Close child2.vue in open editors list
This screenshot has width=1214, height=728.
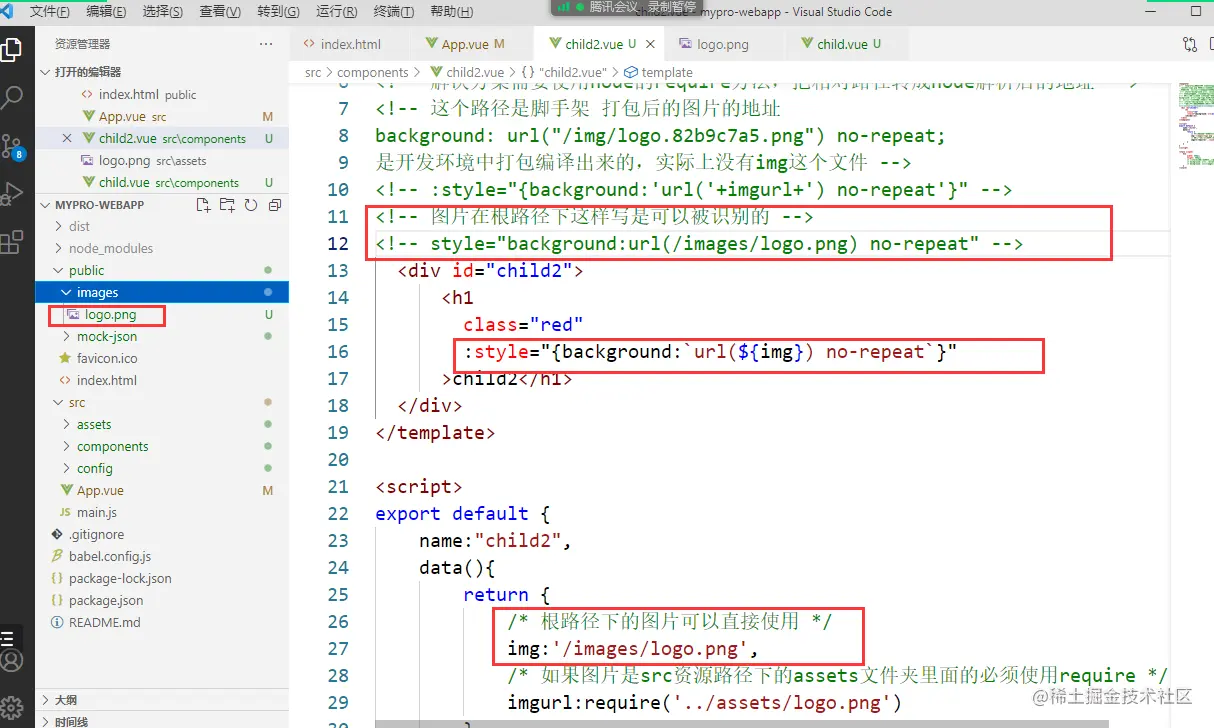point(67,138)
